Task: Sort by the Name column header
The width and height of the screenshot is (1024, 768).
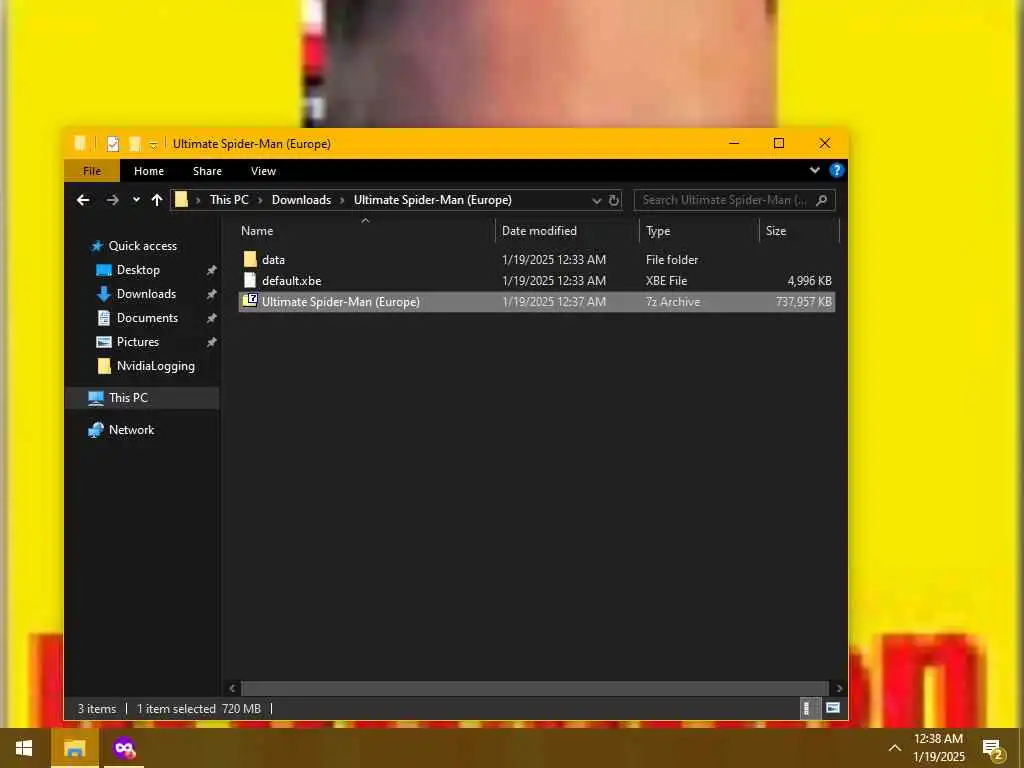Action: coord(257,231)
